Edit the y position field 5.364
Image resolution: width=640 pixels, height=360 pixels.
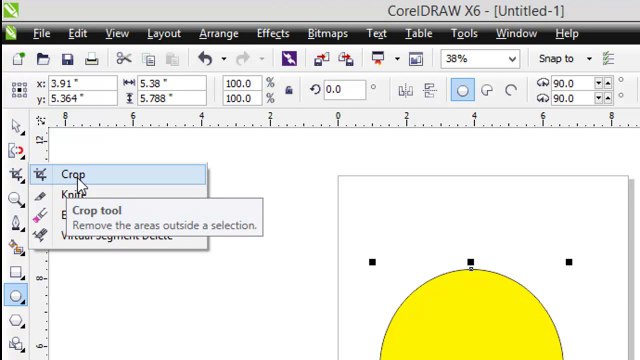[x=82, y=98]
